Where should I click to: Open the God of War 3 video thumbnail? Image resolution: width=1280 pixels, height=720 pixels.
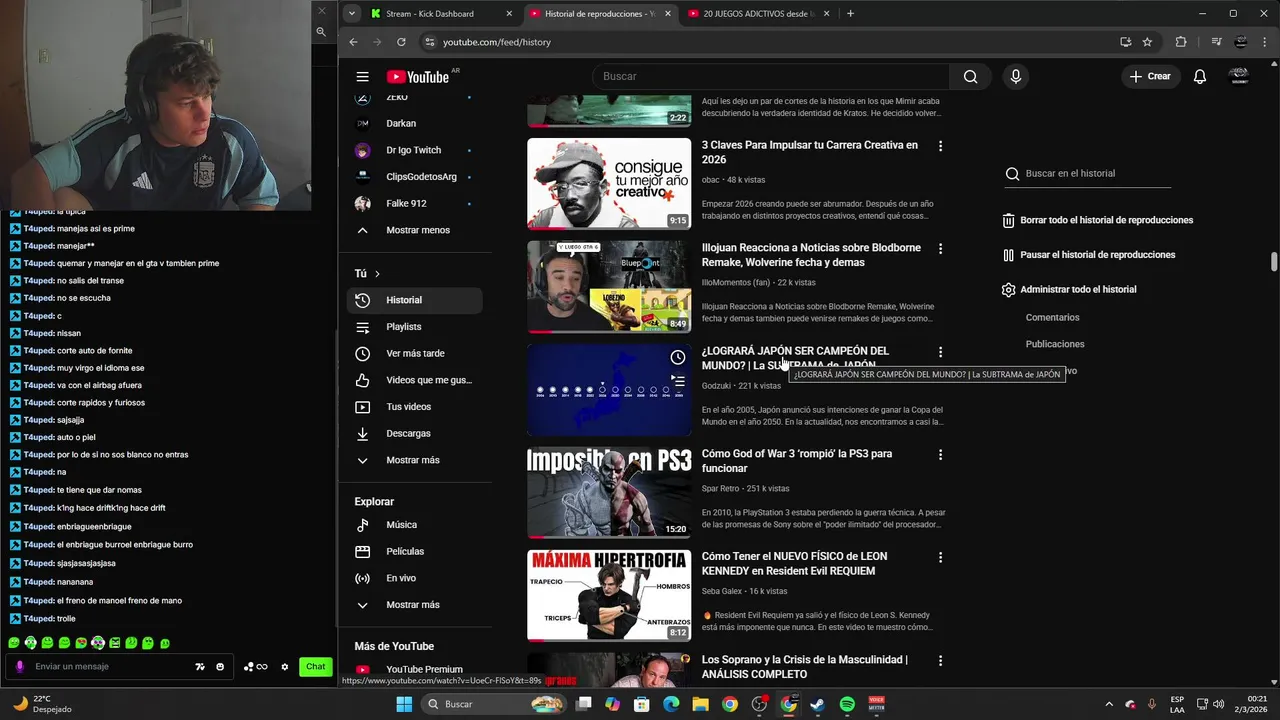[609, 492]
